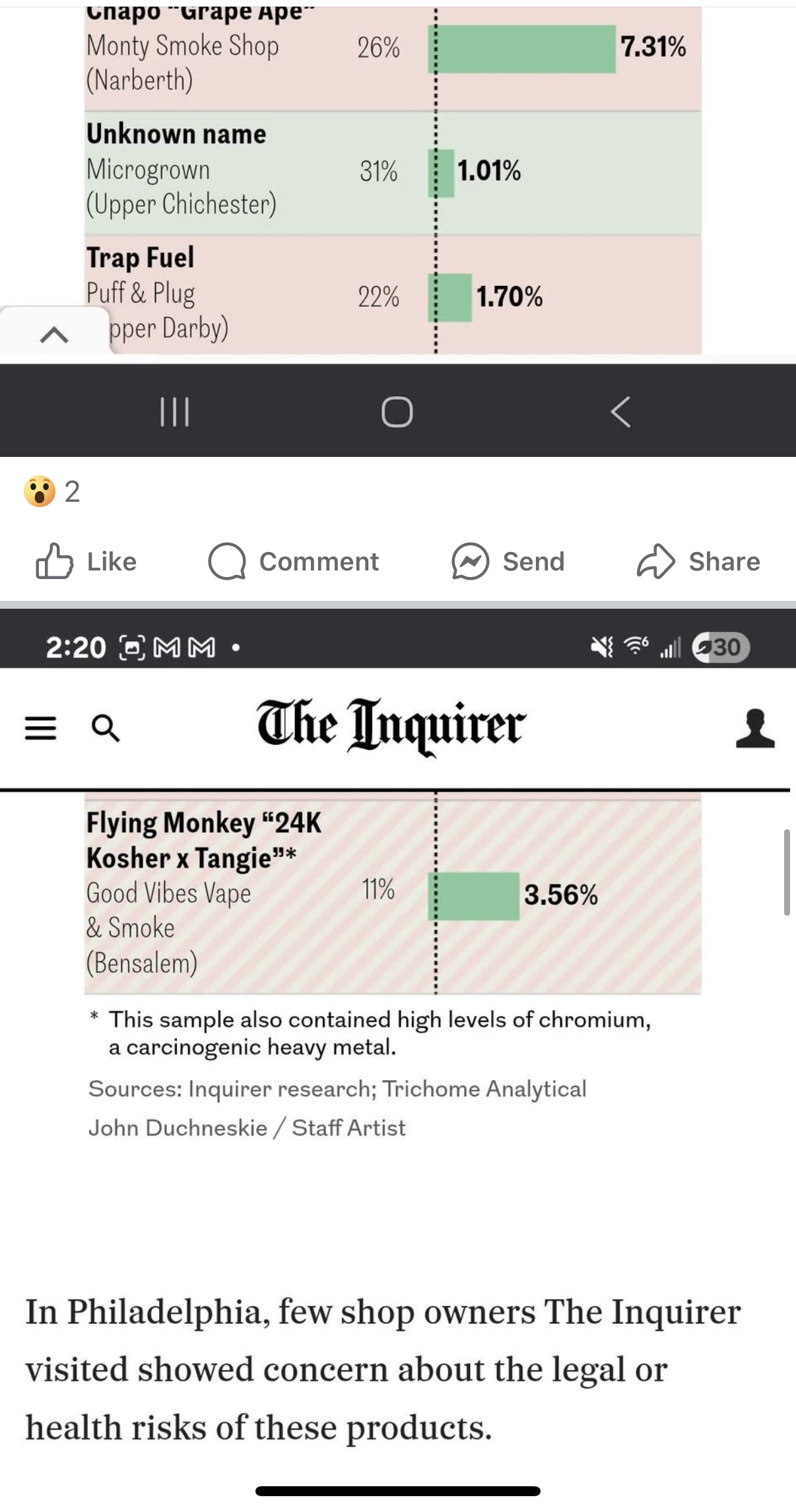Screen dimensions: 796x1512
Task: Tap the muted sound status icon
Action: pyautogui.click(x=602, y=647)
